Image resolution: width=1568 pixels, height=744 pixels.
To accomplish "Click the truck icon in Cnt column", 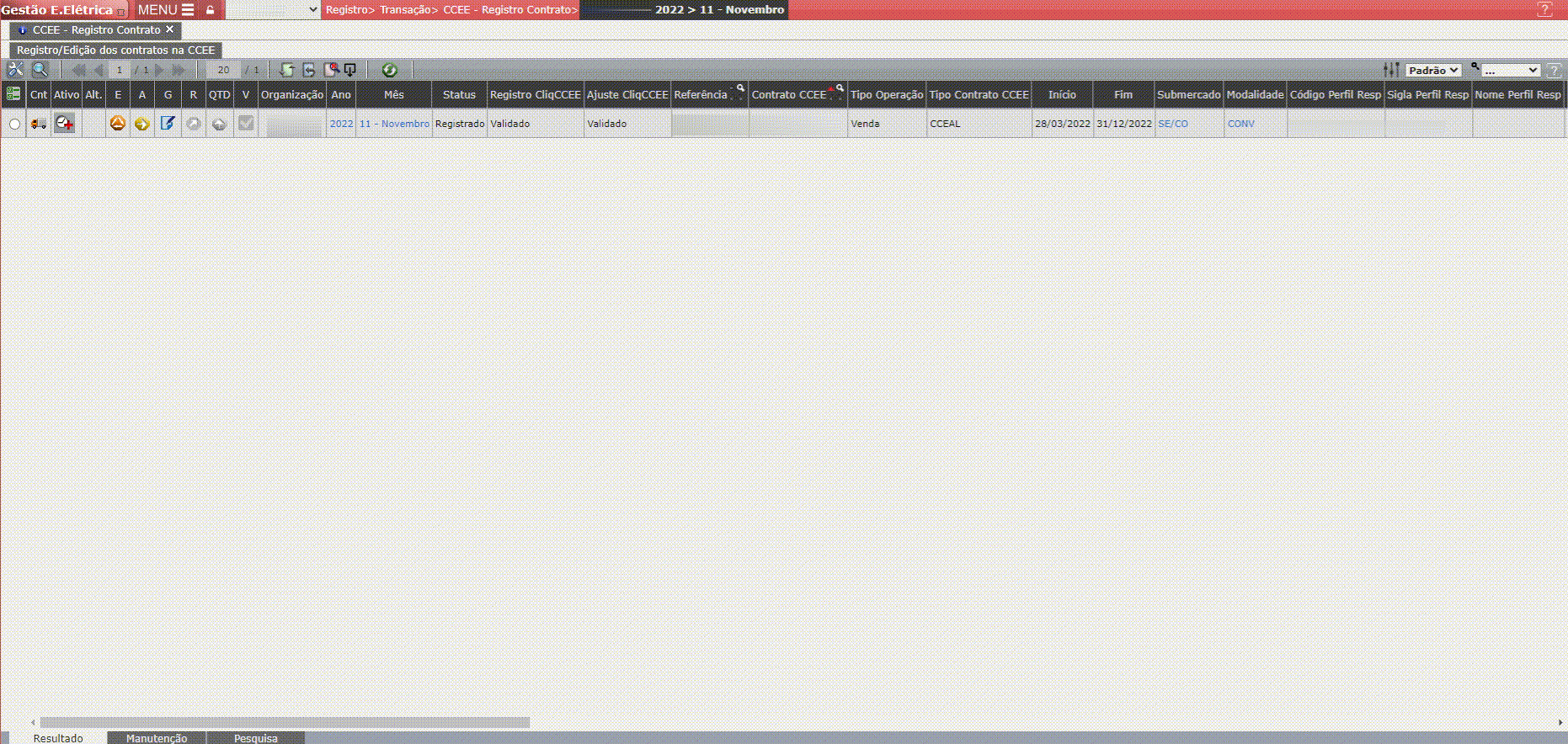I will pos(39,124).
